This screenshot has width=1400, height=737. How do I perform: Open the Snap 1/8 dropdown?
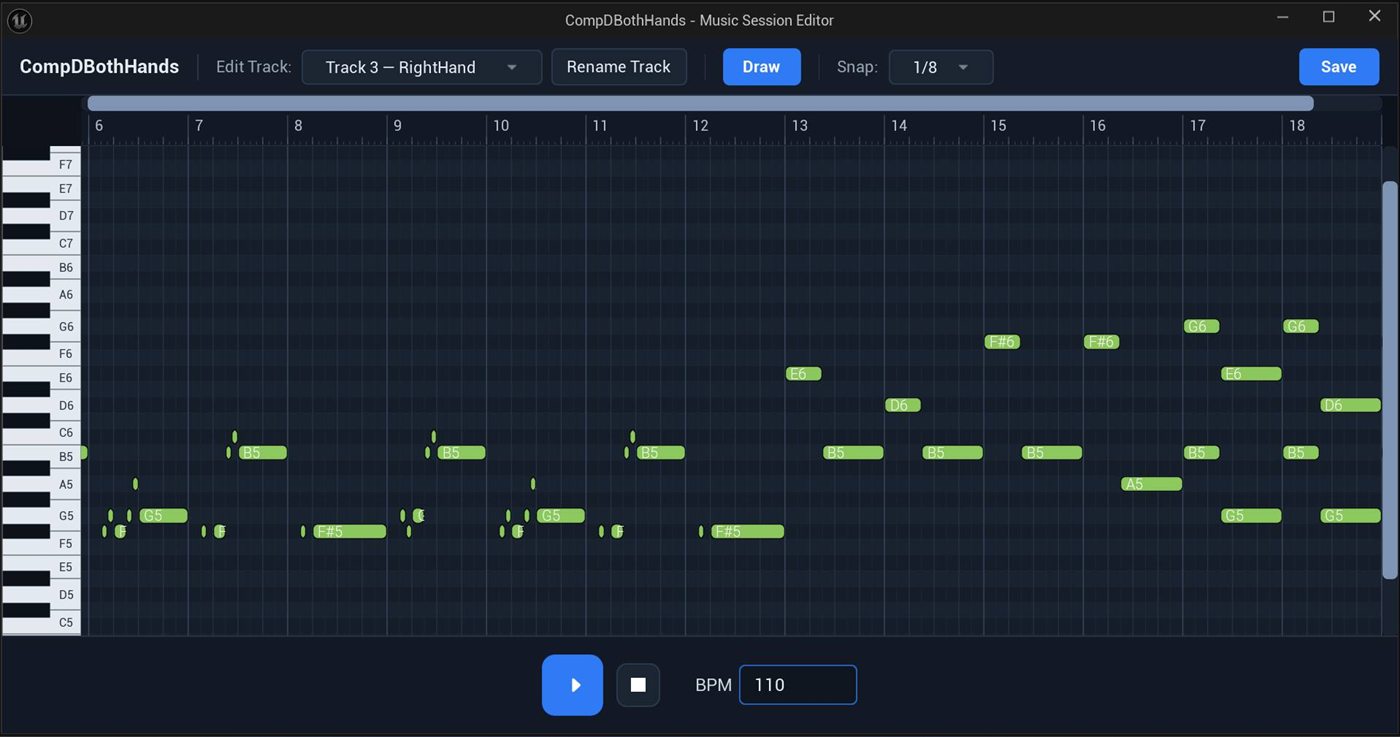tap(941, 67)
